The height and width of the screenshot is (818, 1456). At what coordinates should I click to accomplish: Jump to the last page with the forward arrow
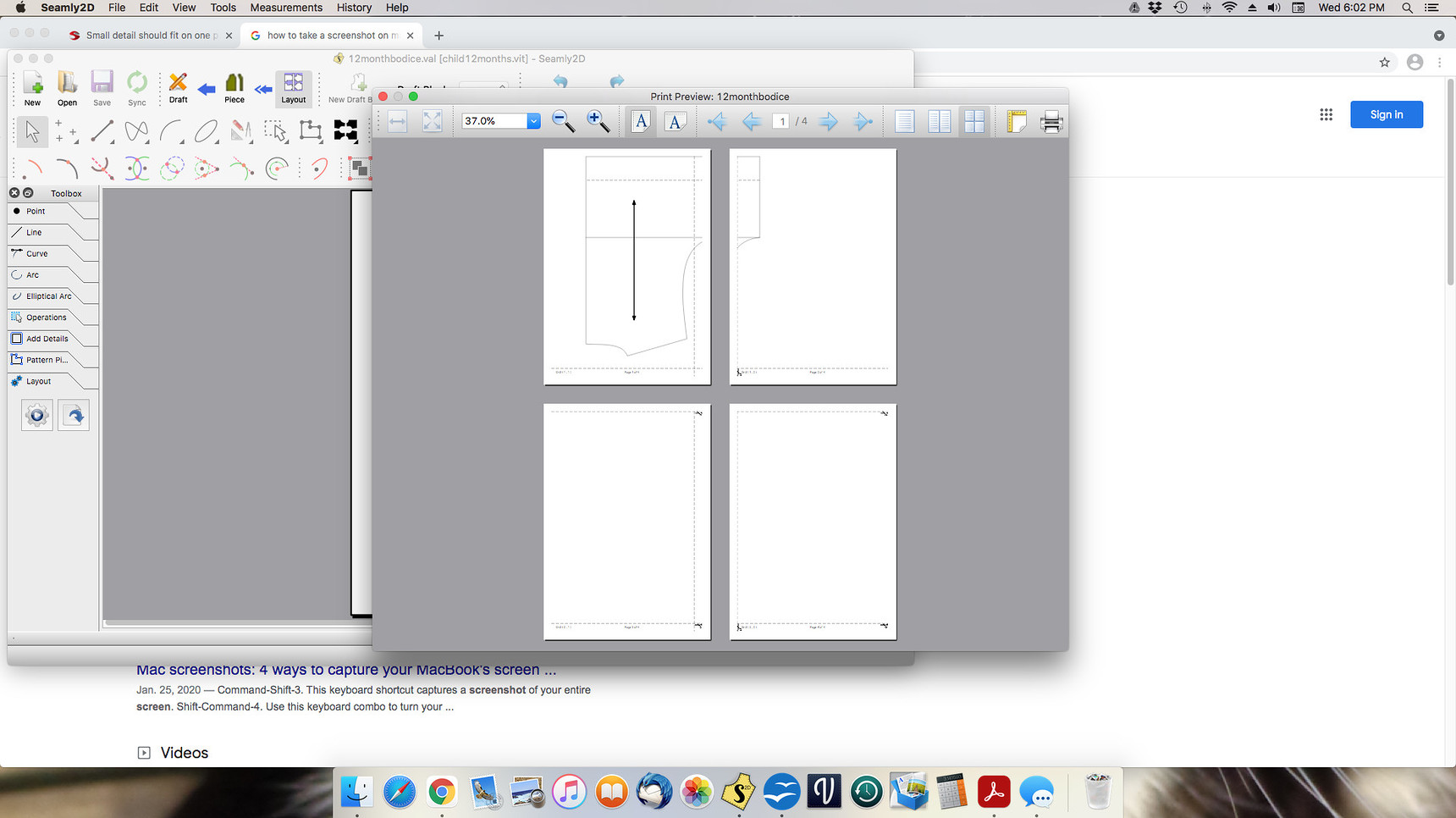point(863,121)
